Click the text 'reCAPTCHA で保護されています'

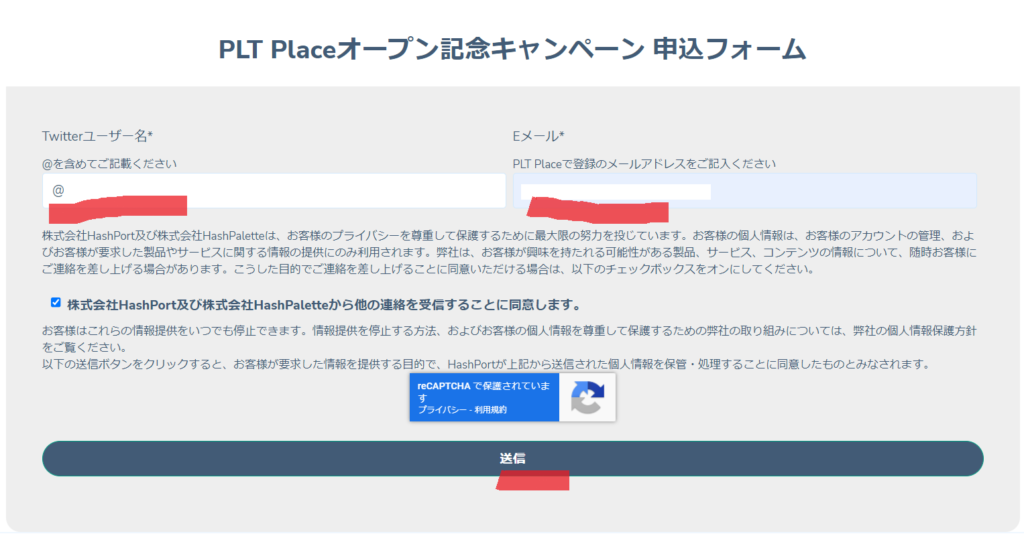coord(484,391)
